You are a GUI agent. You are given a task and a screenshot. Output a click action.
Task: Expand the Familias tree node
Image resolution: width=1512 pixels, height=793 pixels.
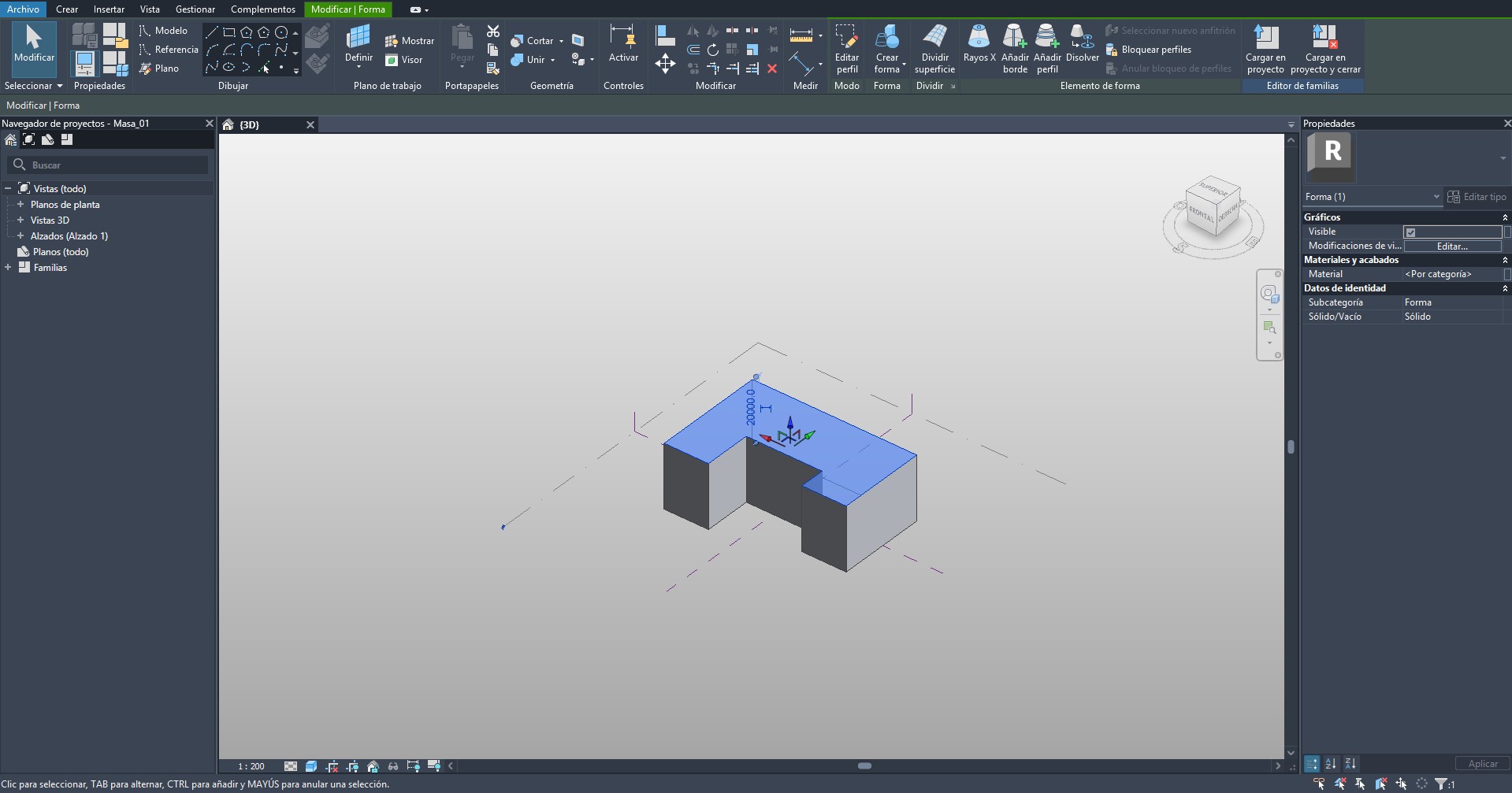(x=8, y=268)
